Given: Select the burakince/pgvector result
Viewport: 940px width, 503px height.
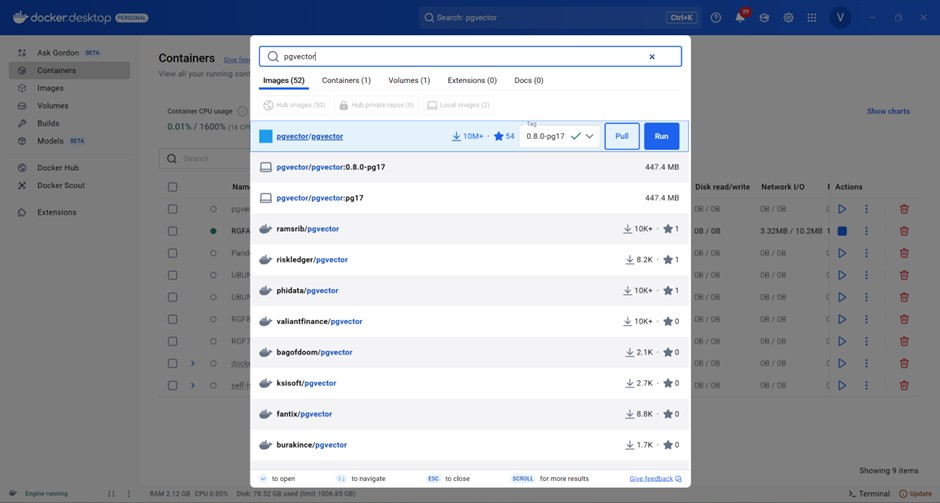Looking at the screenshot, I should coord(470,445).
